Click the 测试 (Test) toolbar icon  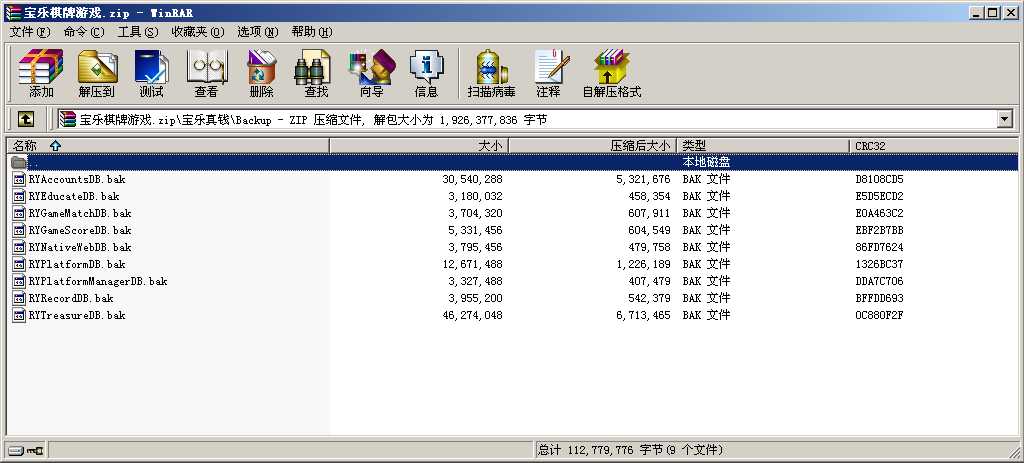click(x=152, y=66)
